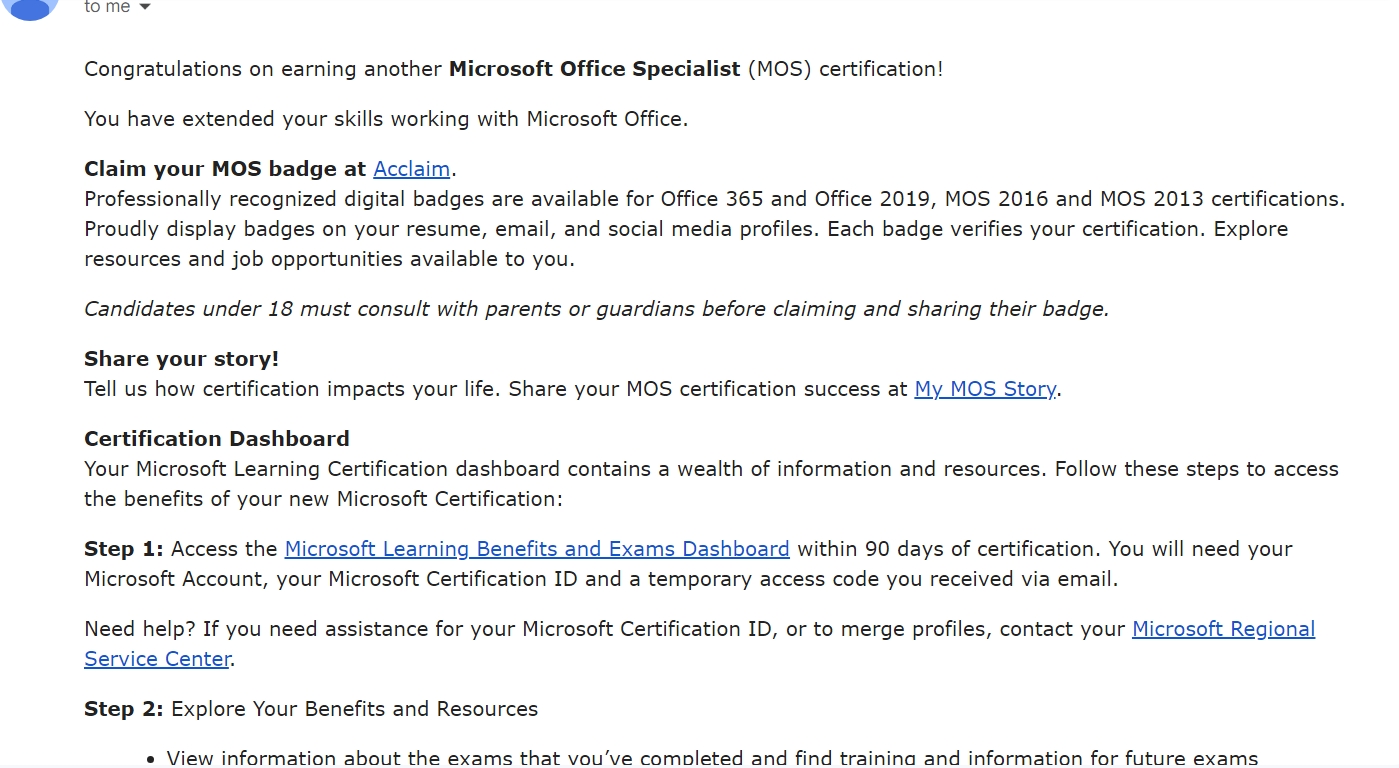Click the "Share your story!" heading

[x=181, y=359]
